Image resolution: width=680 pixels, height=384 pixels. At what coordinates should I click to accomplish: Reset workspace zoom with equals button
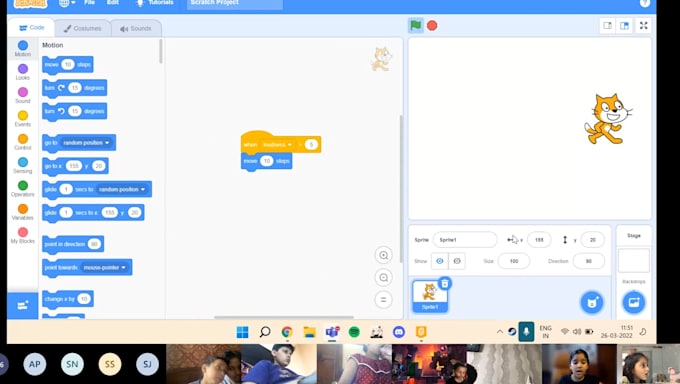(383, 299)
